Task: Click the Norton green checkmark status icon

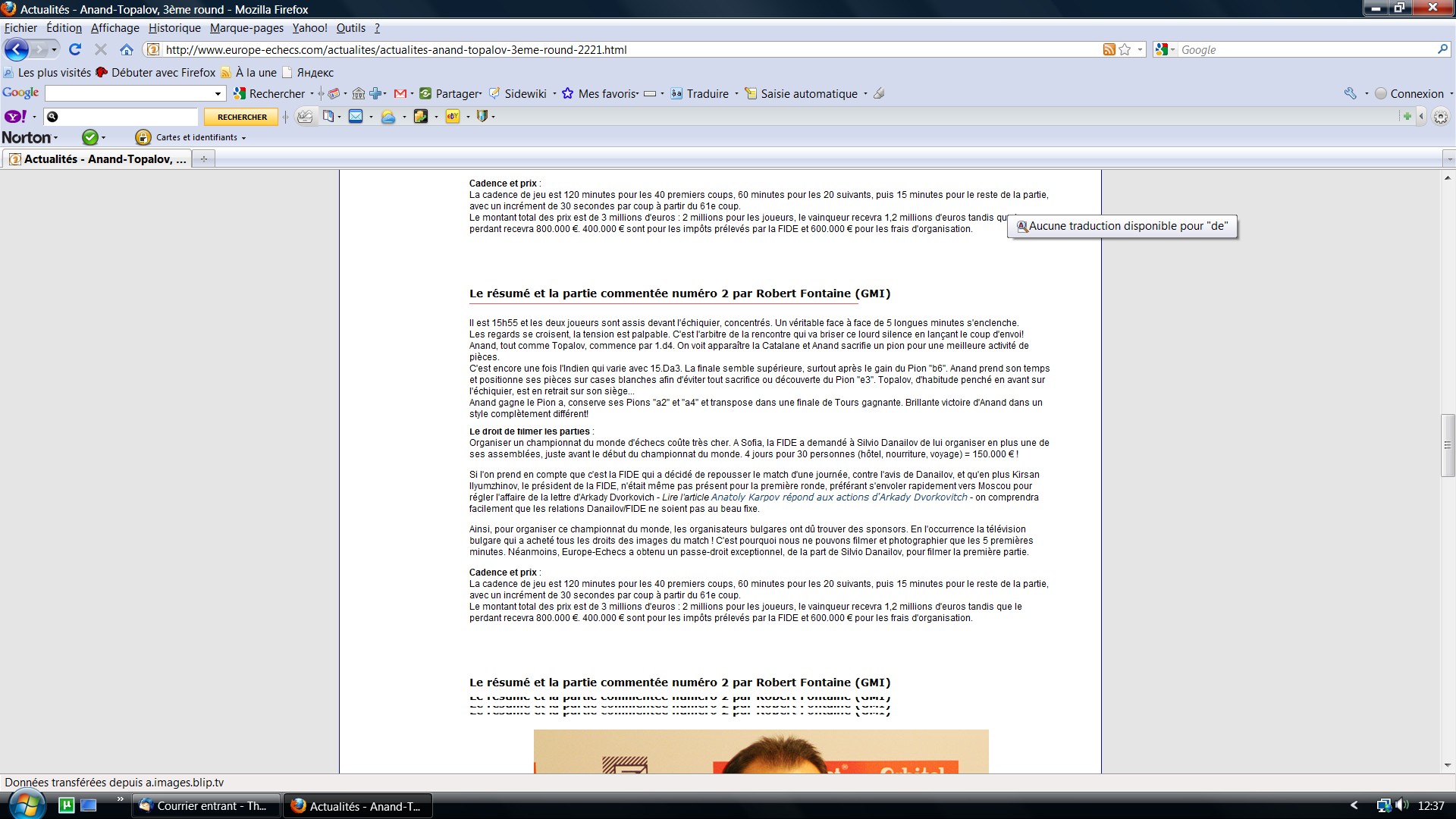Action: click(x=89, y=137)
